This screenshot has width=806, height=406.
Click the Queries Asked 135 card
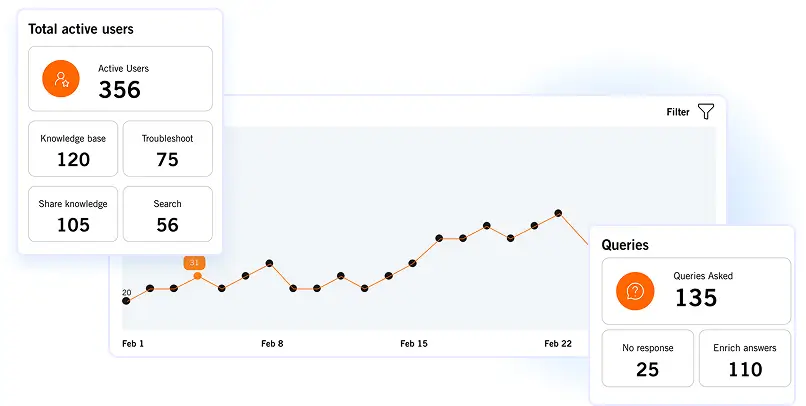coord(696,291)
